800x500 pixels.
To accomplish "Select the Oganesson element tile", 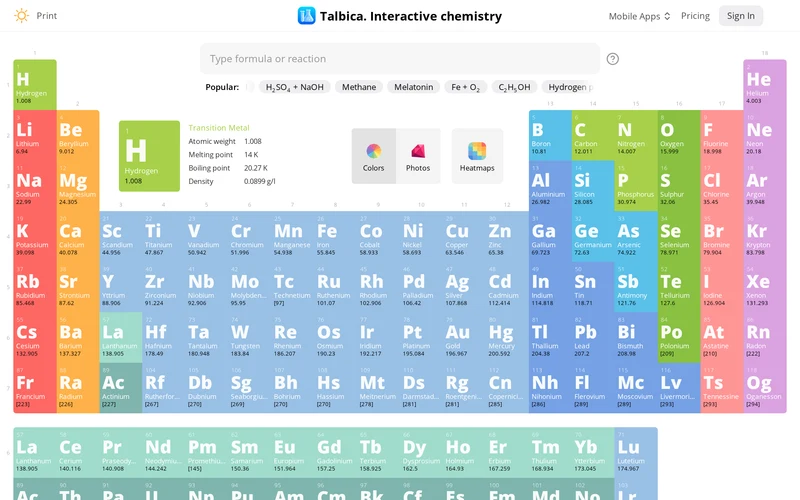I will (764, 388).
